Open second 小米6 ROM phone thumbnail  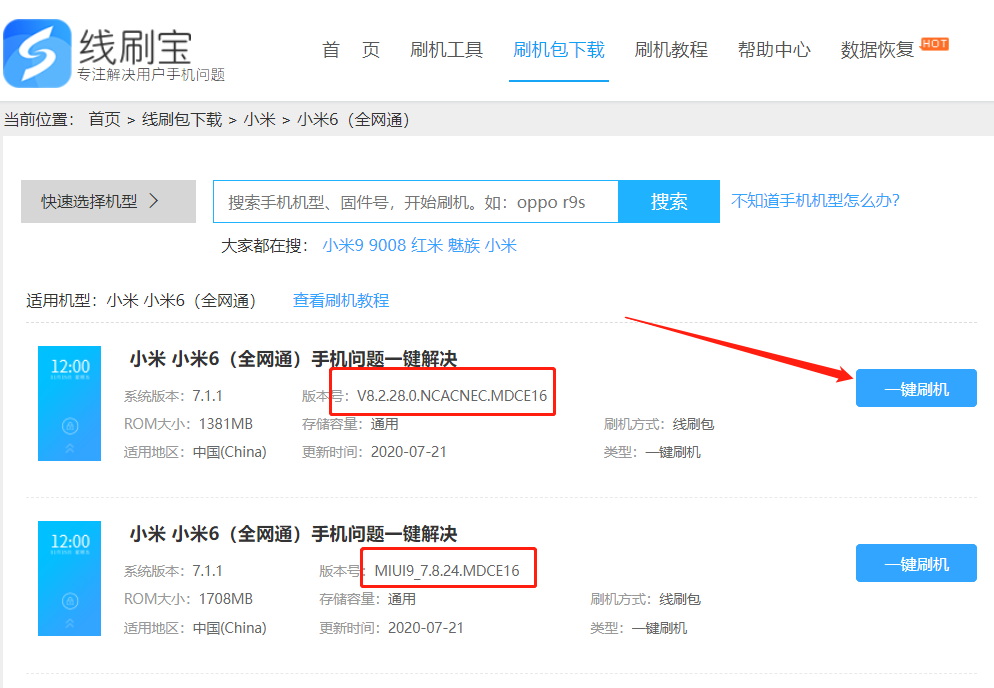coord(70,578)
